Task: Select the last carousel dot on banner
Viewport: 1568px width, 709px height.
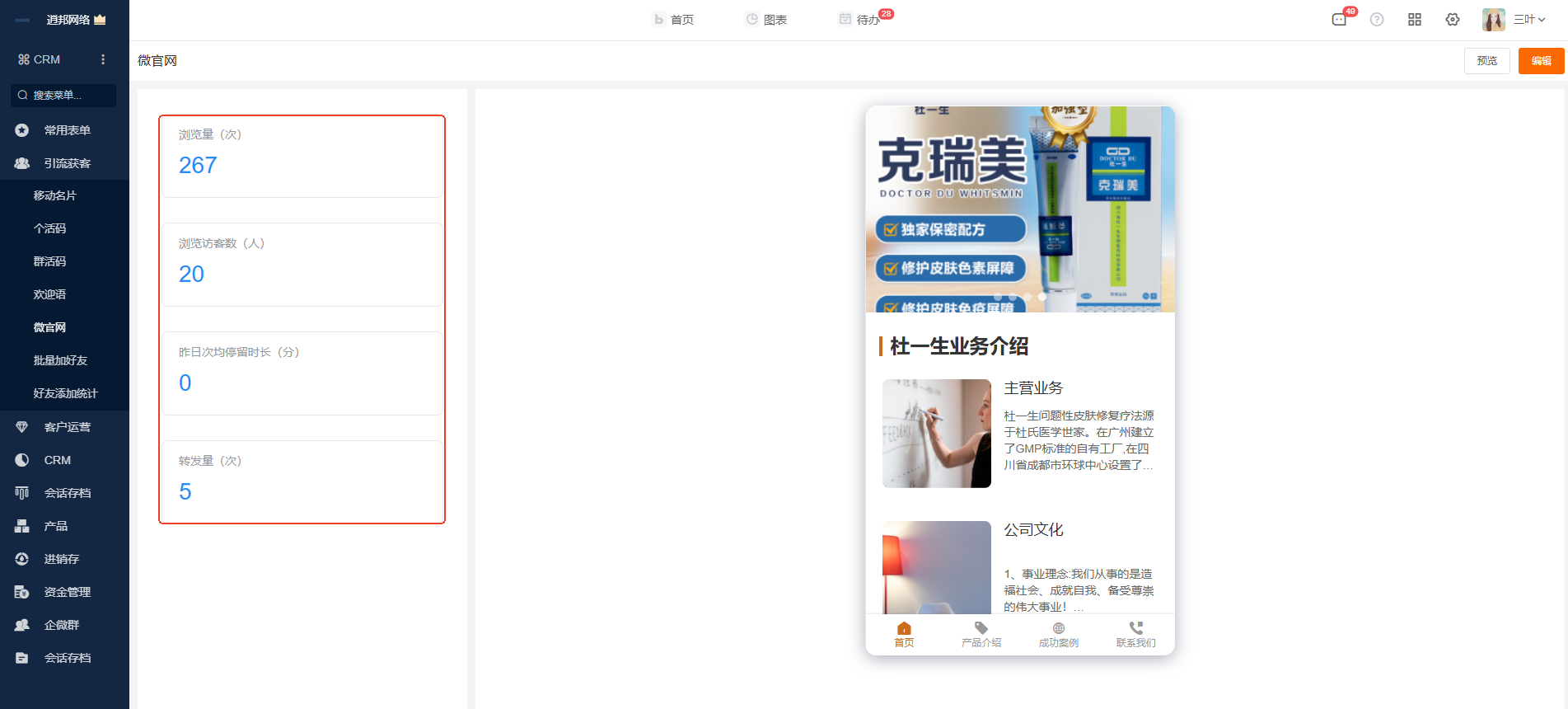Action: point(1042,297)
